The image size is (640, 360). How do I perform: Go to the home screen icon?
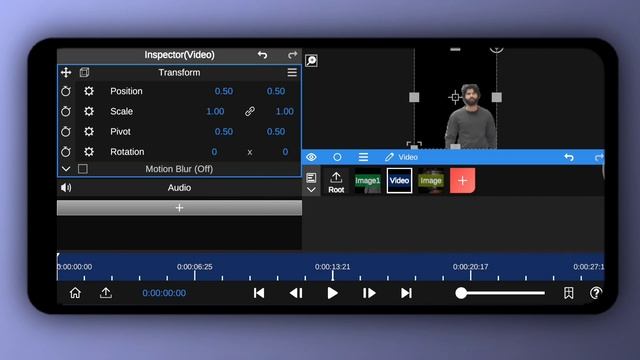pyautogui.click(x=75, y=293)
